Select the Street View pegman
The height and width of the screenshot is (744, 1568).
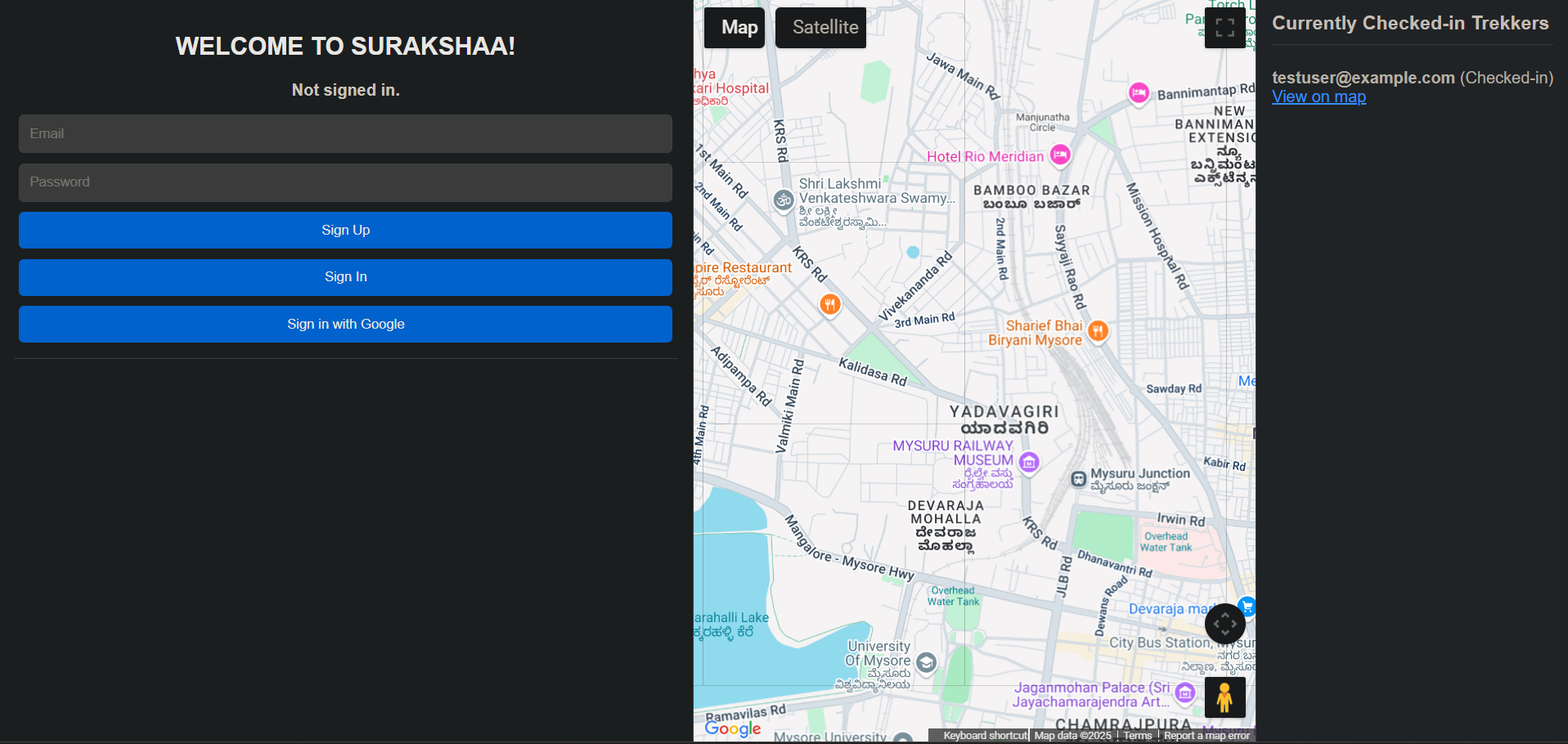[x=1224, y=697]
